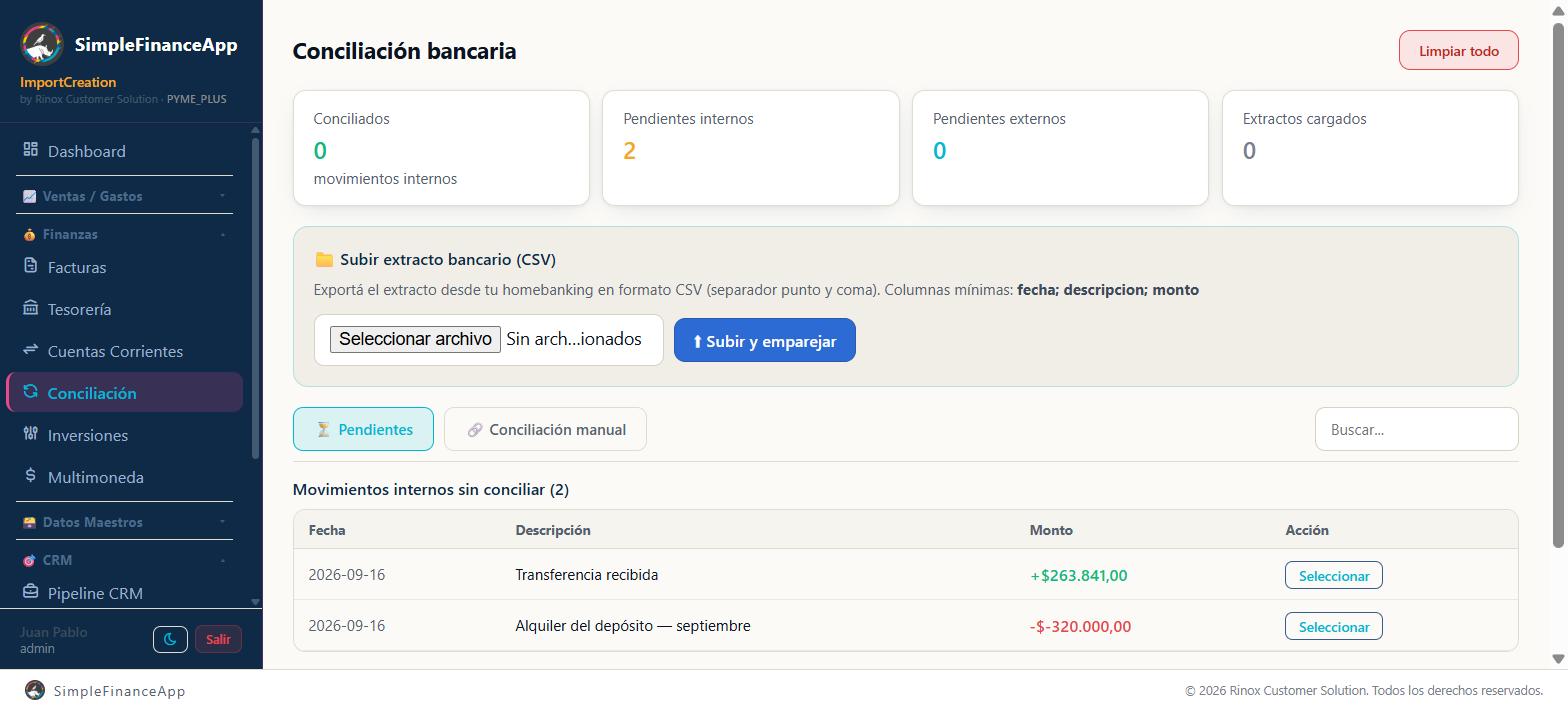
Task: Click Movimientos internos sin conciliar (2) heading
Action: 430,489
